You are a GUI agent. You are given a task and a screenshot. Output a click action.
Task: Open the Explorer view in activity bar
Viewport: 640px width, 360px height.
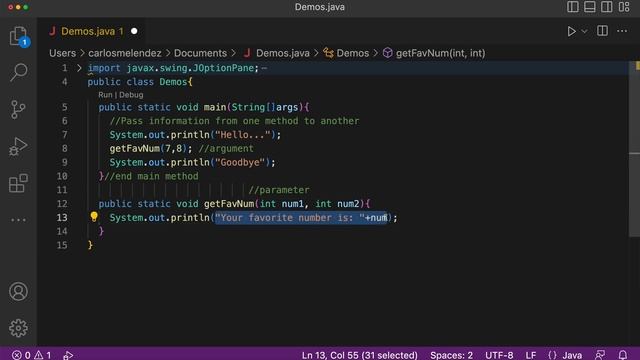[18, 36]
